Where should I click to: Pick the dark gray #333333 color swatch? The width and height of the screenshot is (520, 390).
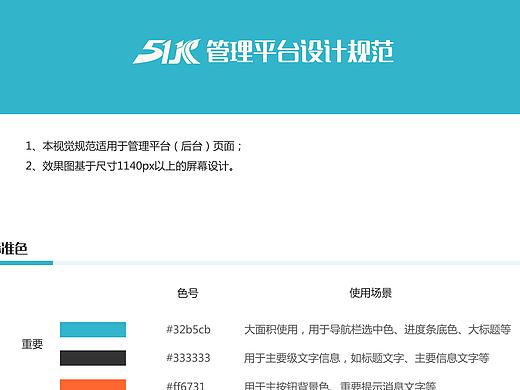(x=93, y=358)
